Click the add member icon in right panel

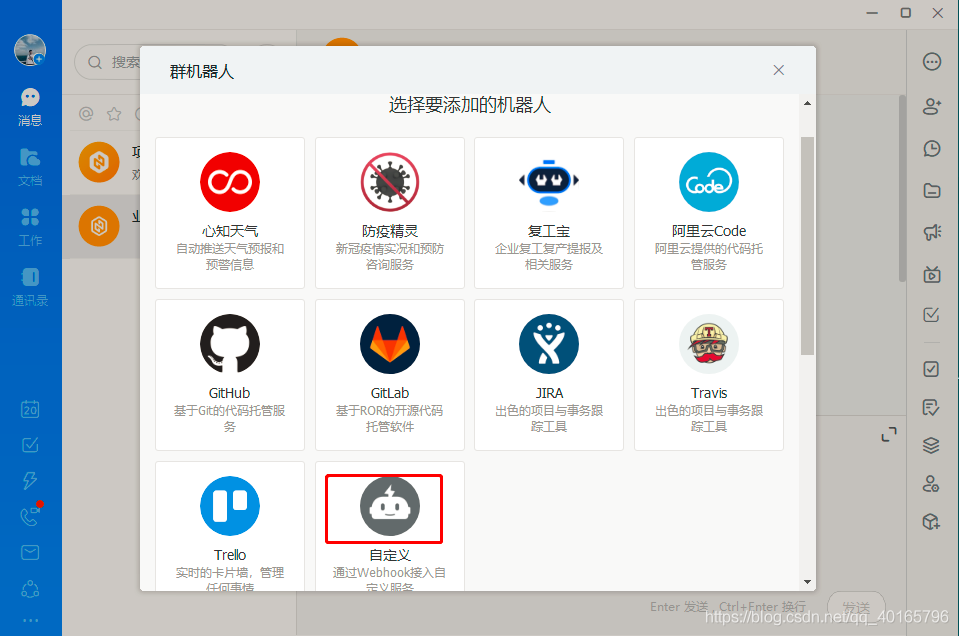coord(931,106)
